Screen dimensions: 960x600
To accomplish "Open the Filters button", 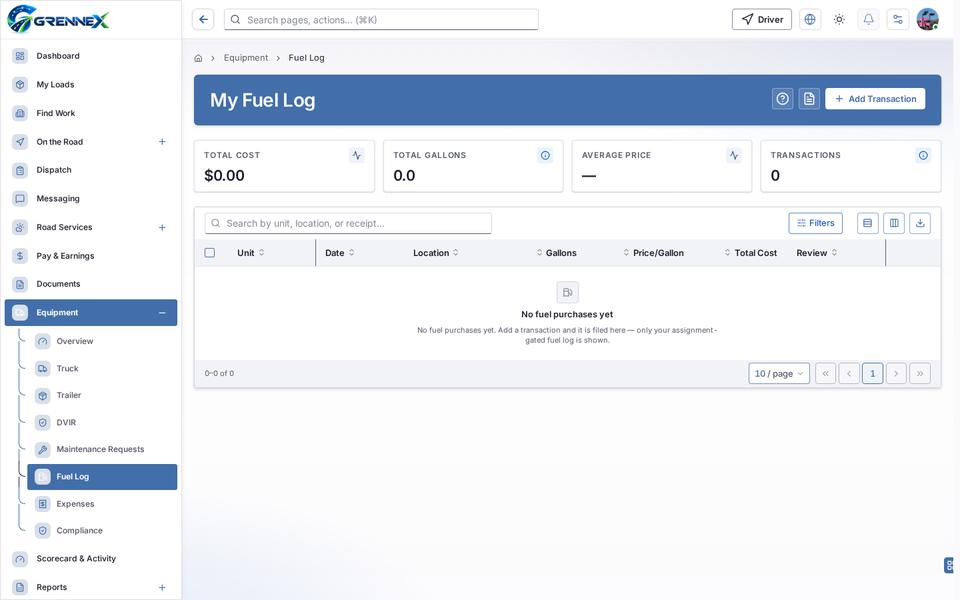I will pyautogui.click(x=816, y=223).
